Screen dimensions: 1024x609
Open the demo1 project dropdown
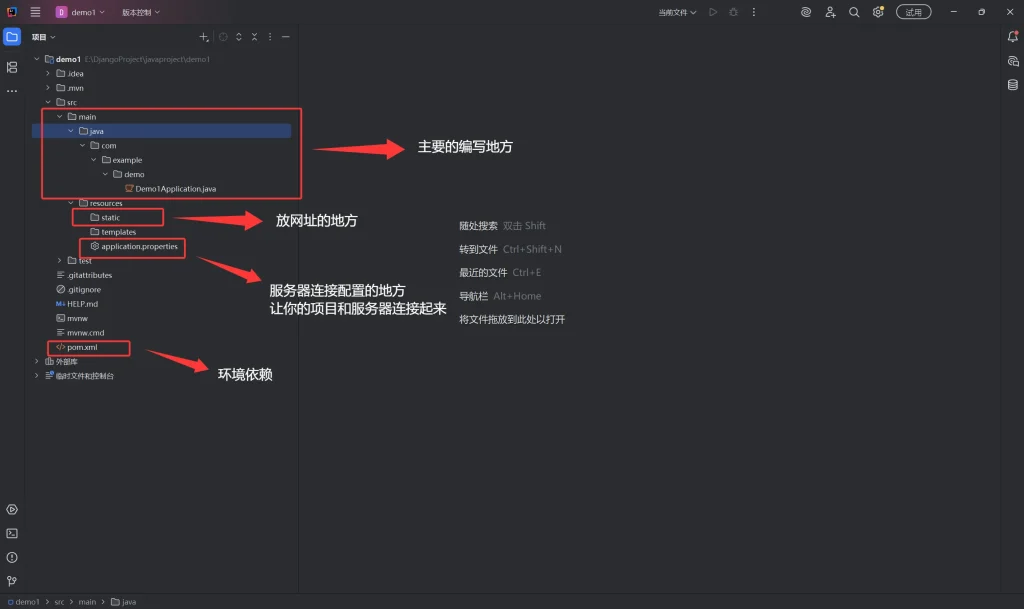point(80,12)
